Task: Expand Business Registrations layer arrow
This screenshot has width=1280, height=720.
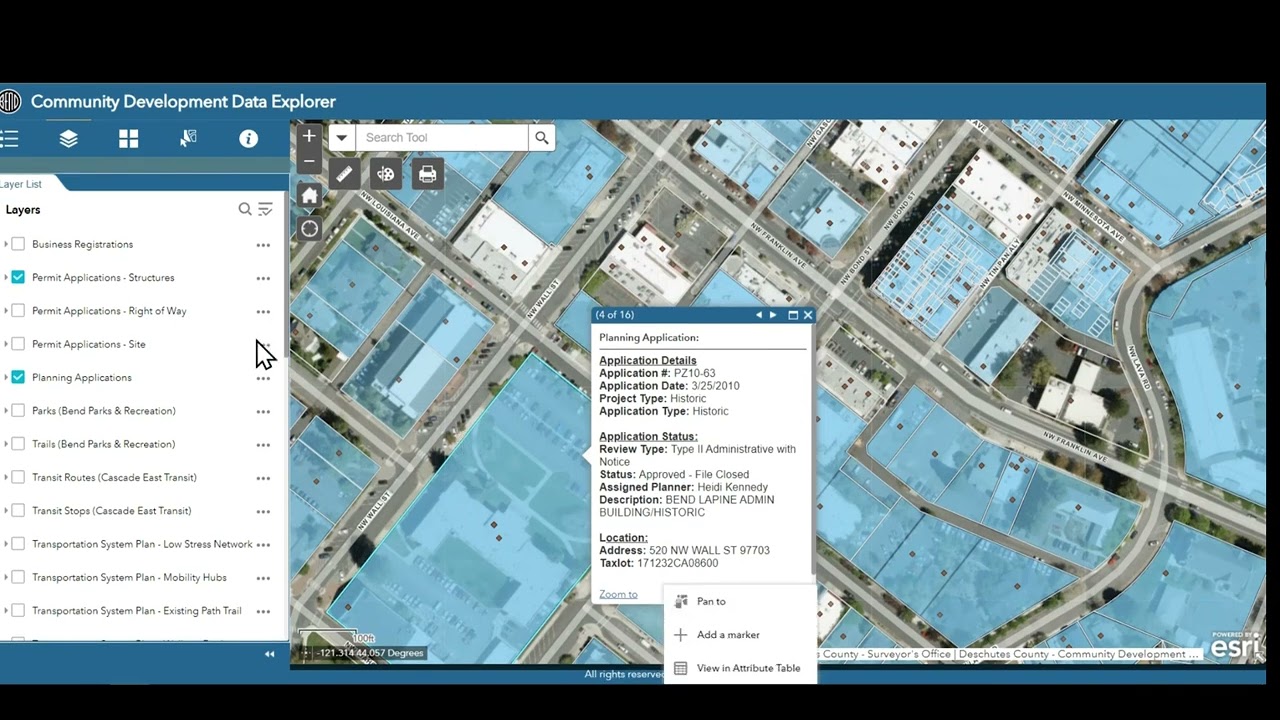Action: click(x=6, y=244)
